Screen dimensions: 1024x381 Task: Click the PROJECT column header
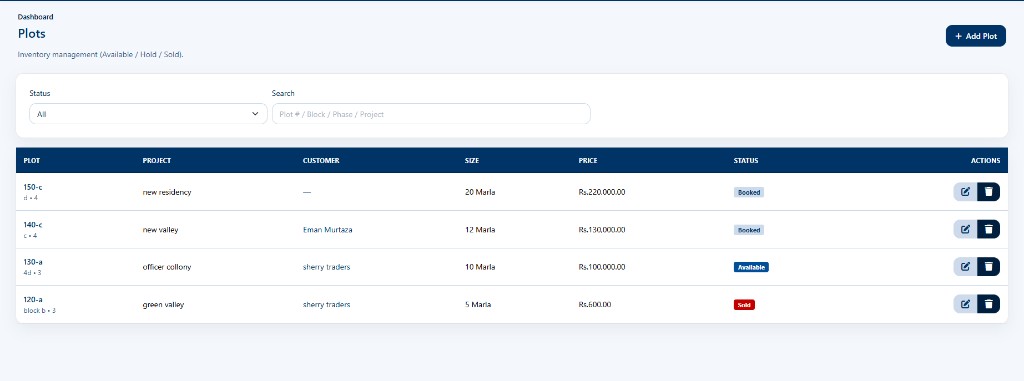157,161
